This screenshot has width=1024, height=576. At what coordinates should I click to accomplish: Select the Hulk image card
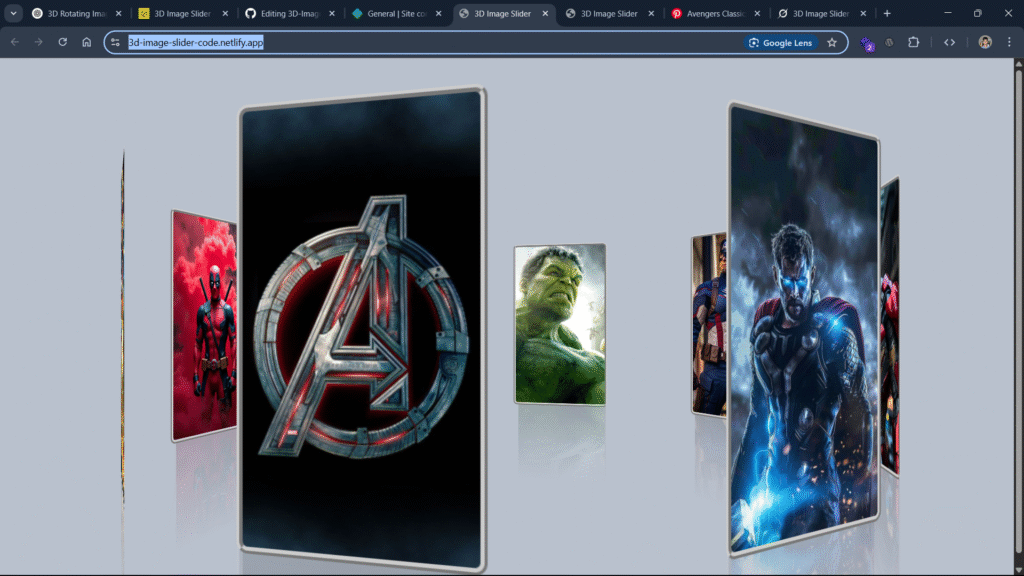pyautogui.click(x=560, y=324)
